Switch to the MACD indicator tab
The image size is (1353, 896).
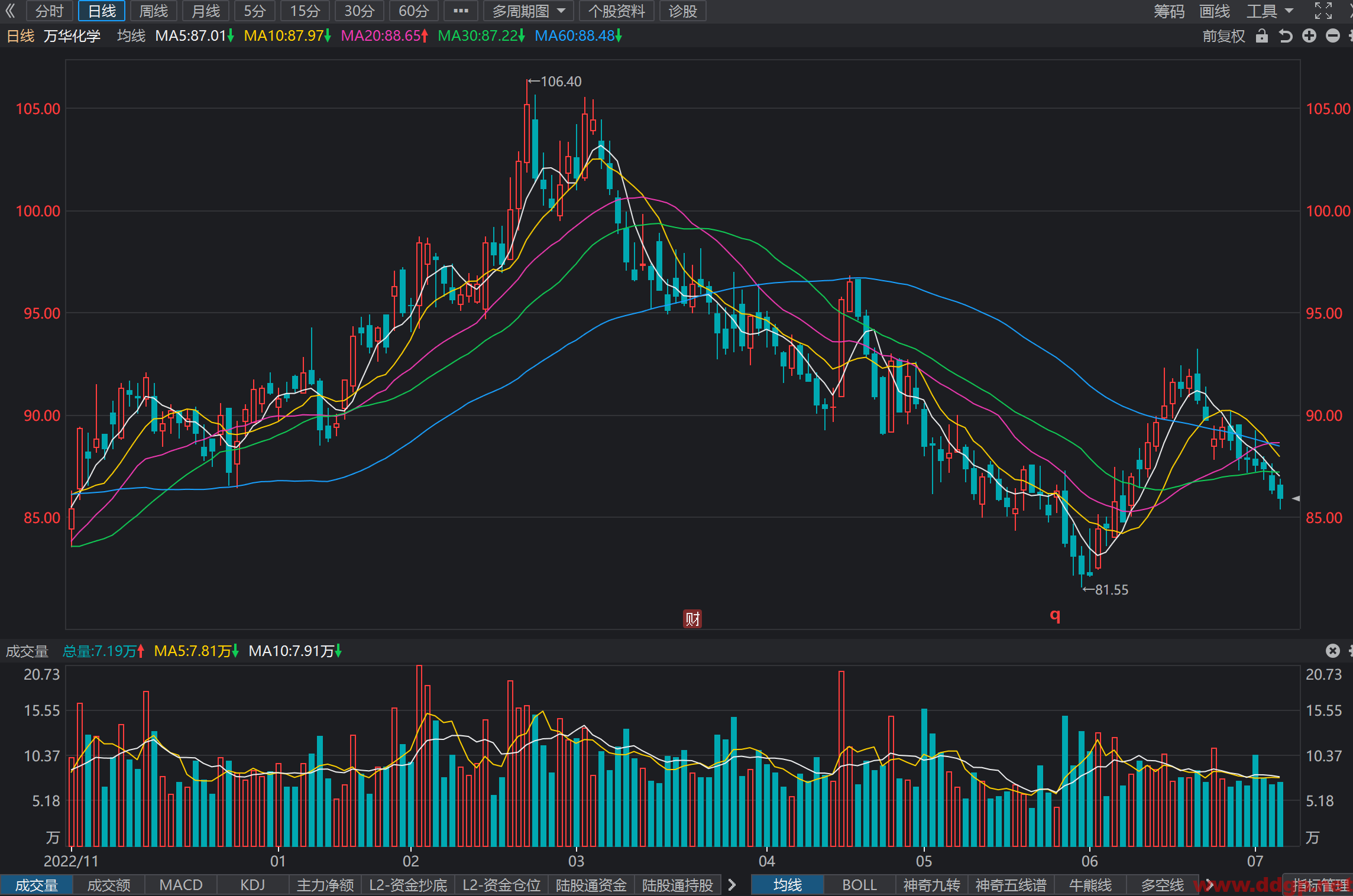point(181,885)
